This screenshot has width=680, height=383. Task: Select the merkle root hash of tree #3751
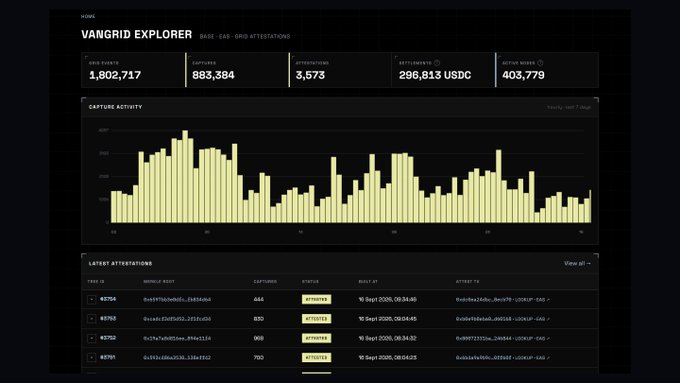tap(177, 358)
